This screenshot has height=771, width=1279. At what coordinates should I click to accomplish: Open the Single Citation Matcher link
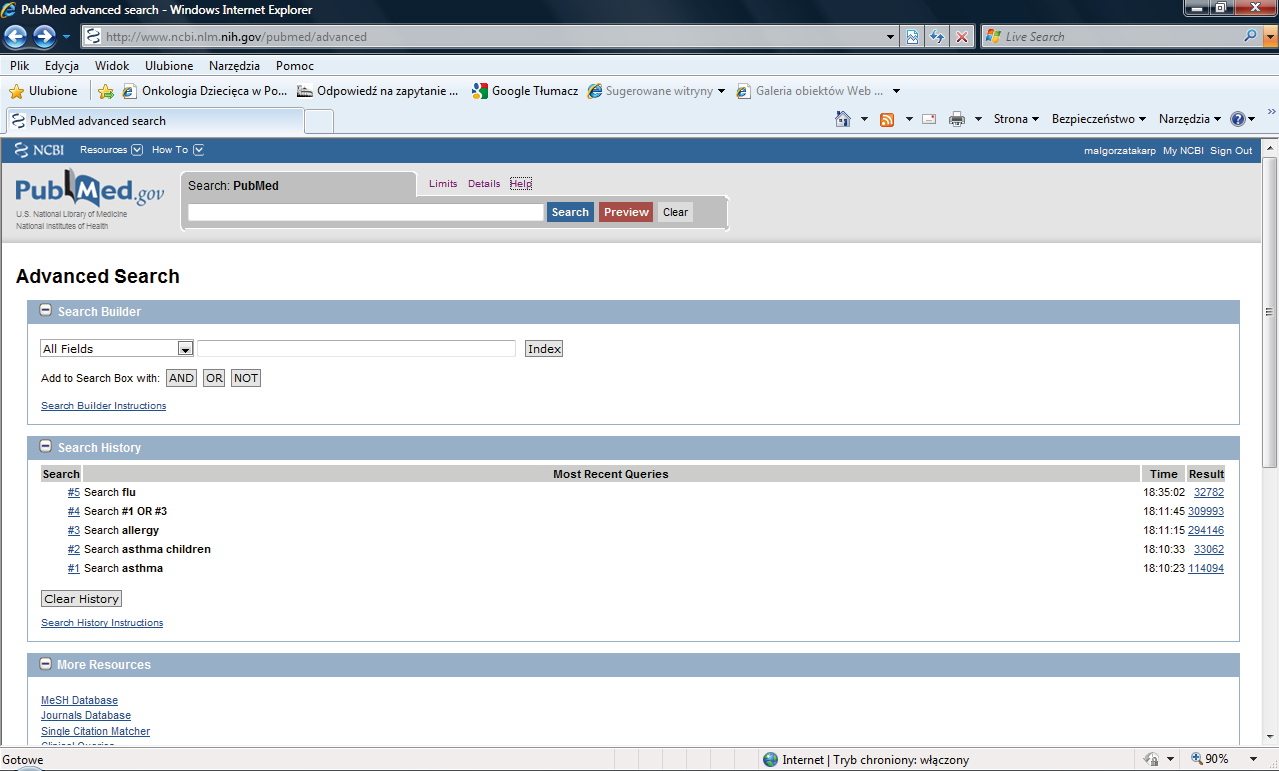coord(96,732)
